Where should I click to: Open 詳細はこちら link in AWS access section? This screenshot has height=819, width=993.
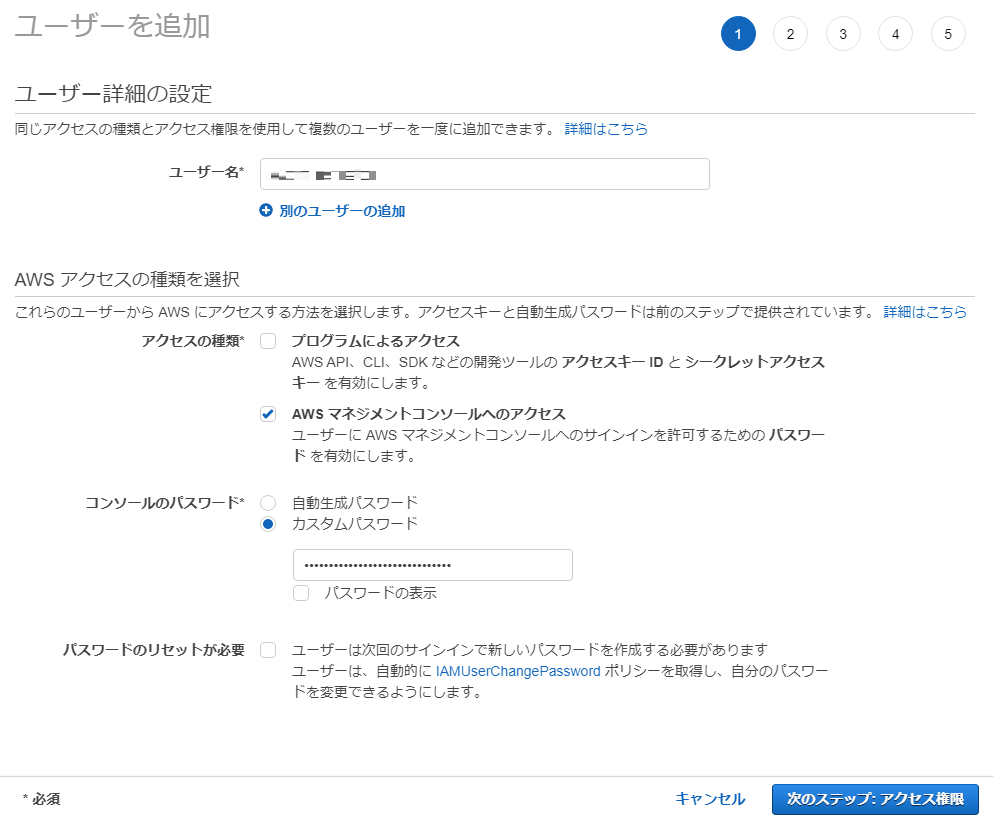[x=925, y=312]
